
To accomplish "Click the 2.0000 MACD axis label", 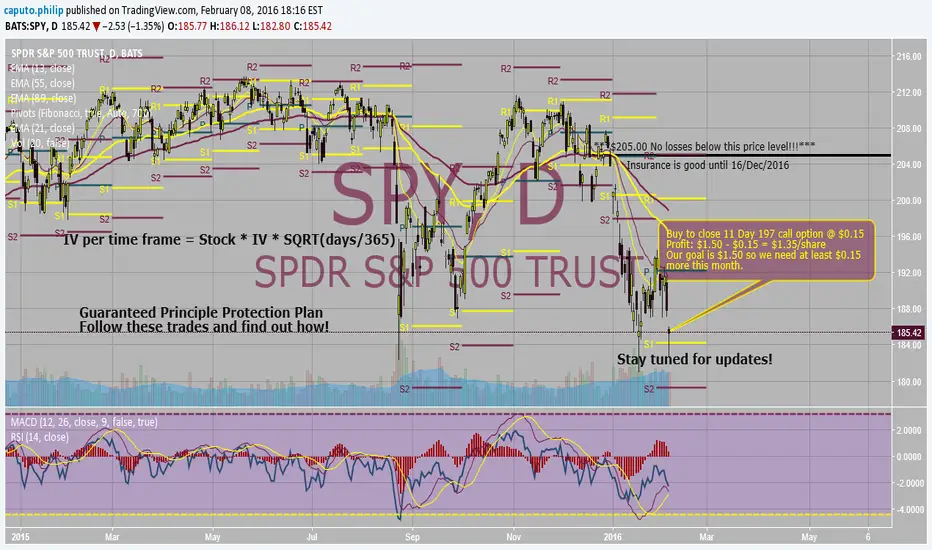I will [x=910, y=430].
